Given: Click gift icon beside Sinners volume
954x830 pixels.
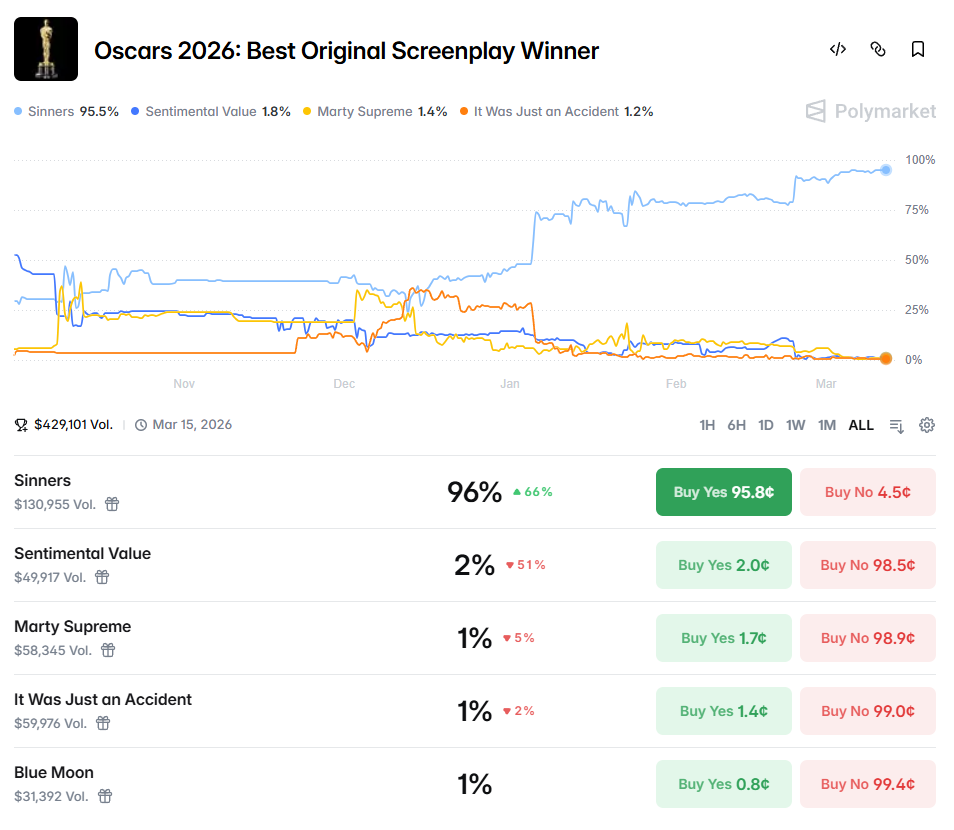Looking at the screenshot, I should pos(112,504).
